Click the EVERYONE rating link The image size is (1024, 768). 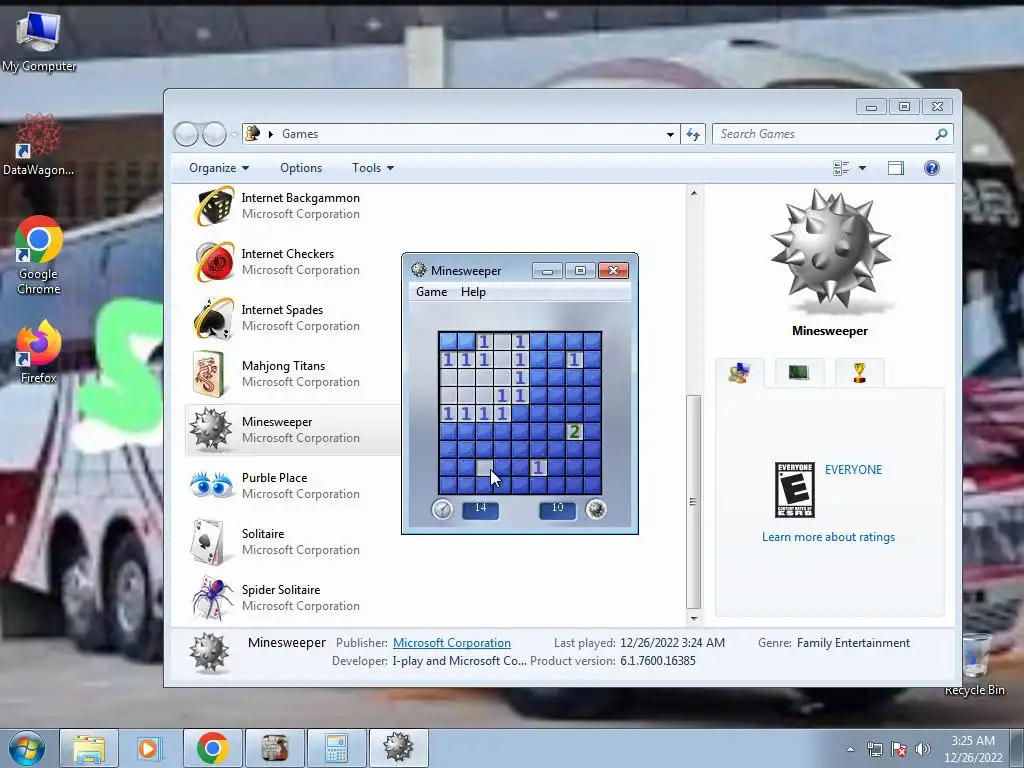(853, 470)
